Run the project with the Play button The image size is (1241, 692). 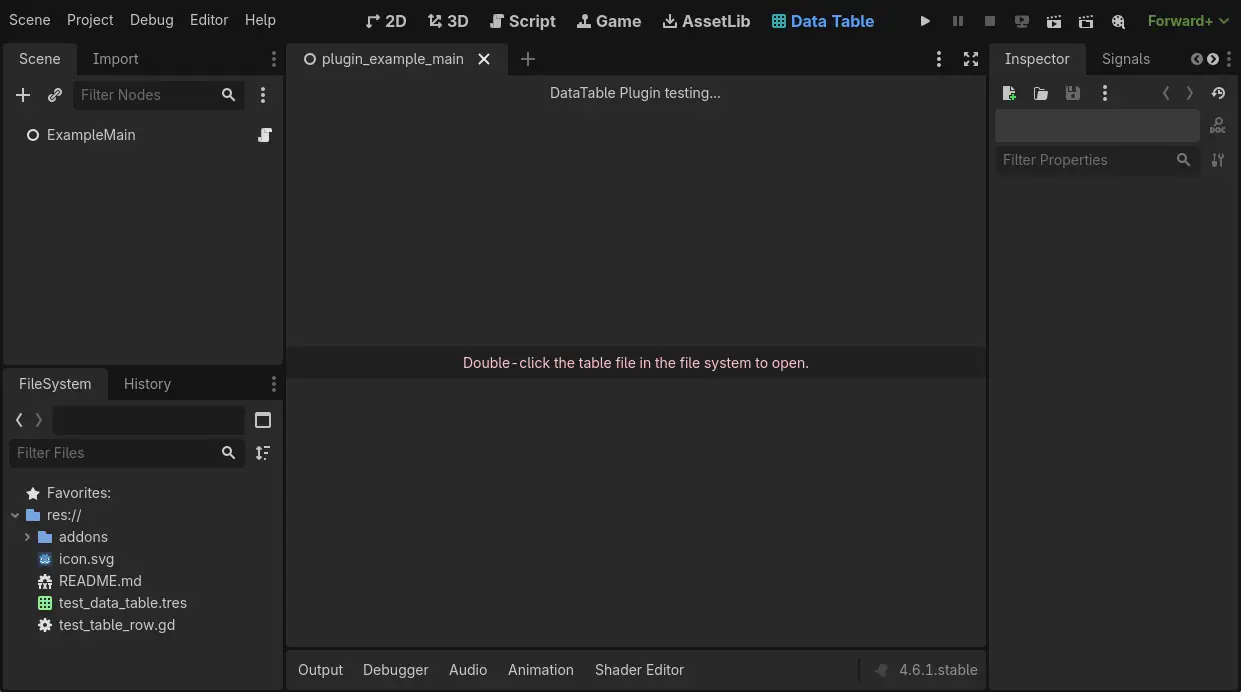point(925,21)
